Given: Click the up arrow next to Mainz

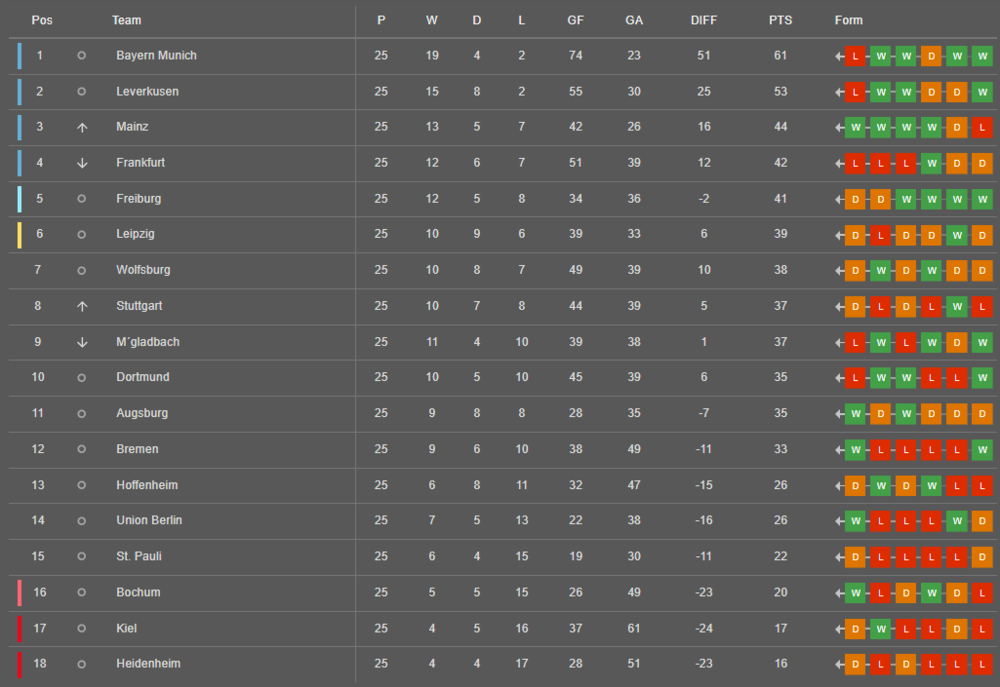Looking at the screenshot, I should point(82,127).
